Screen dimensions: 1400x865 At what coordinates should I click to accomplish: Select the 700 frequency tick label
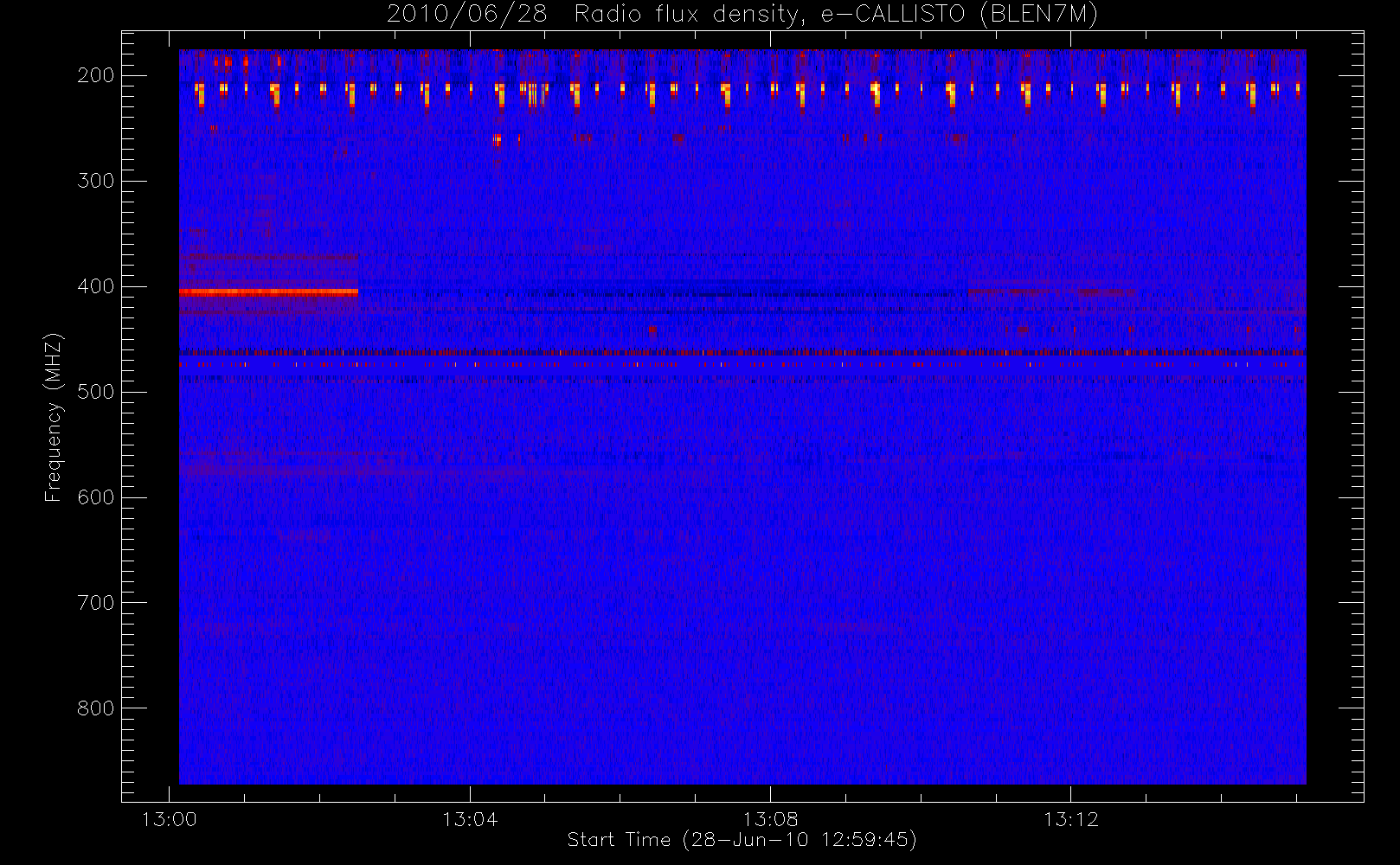[96, 603]
